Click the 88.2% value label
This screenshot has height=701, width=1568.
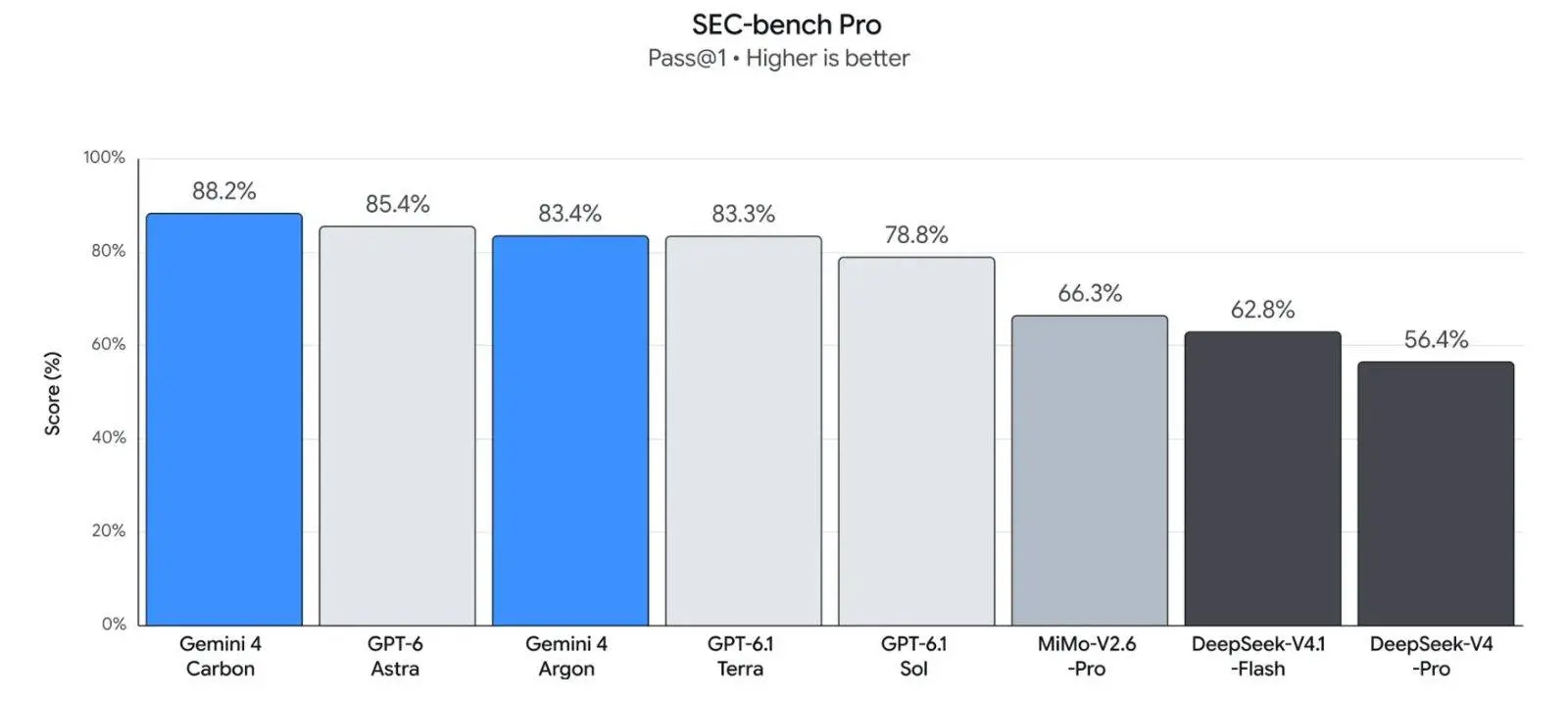tap(224, 191)
